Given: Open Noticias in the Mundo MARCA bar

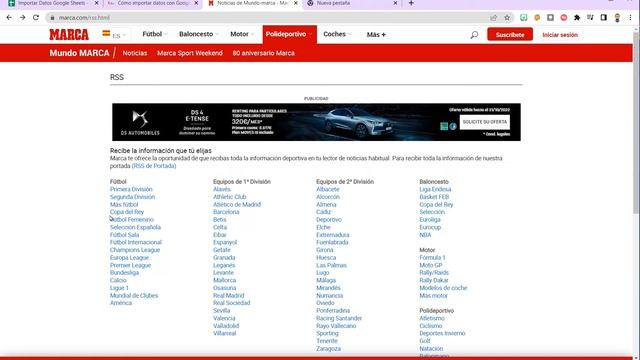Looking at the screenshot, I should pos(135,53).
